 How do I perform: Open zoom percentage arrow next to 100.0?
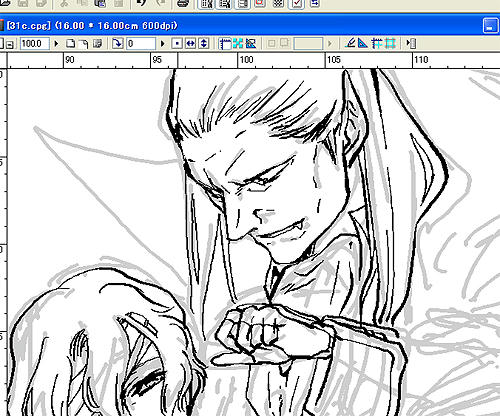click(x=56, y=44)
